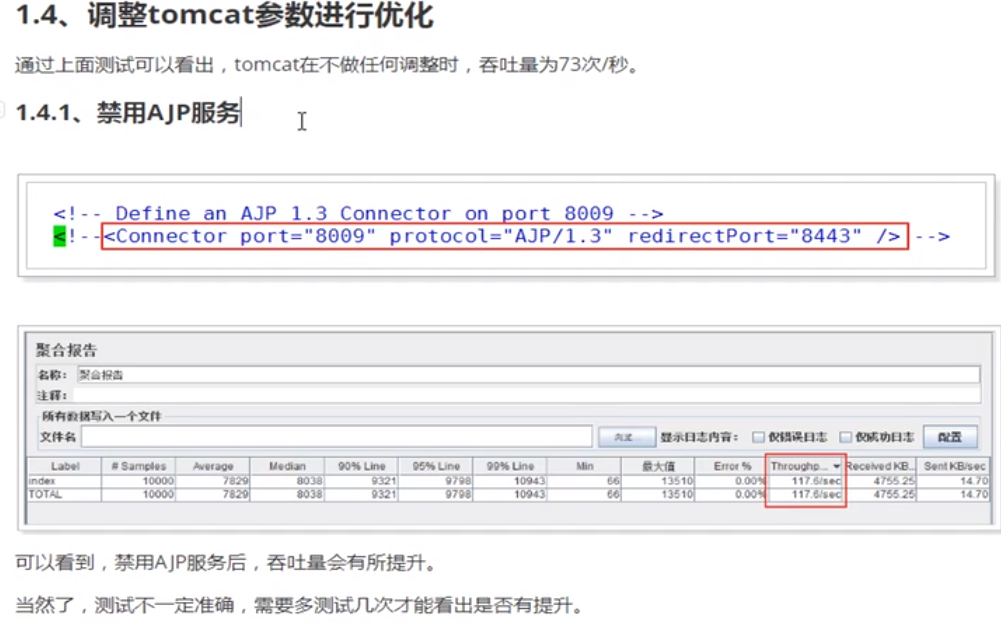Click the sentence starting 当然了，测试不一定准确

point(299,604)
